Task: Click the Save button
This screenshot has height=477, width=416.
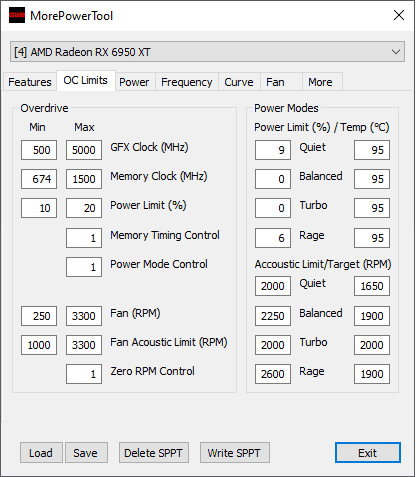Action: tap(86, 453)
